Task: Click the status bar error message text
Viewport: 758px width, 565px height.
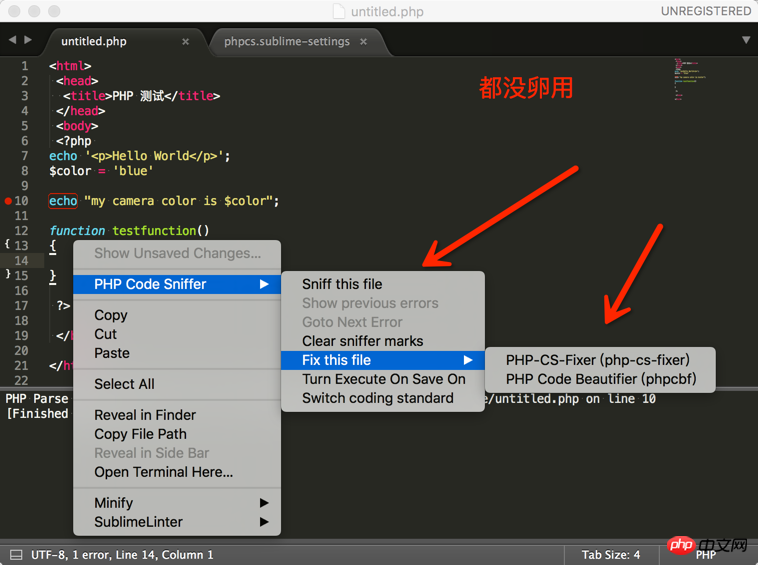Action: [x=122, y=555]
